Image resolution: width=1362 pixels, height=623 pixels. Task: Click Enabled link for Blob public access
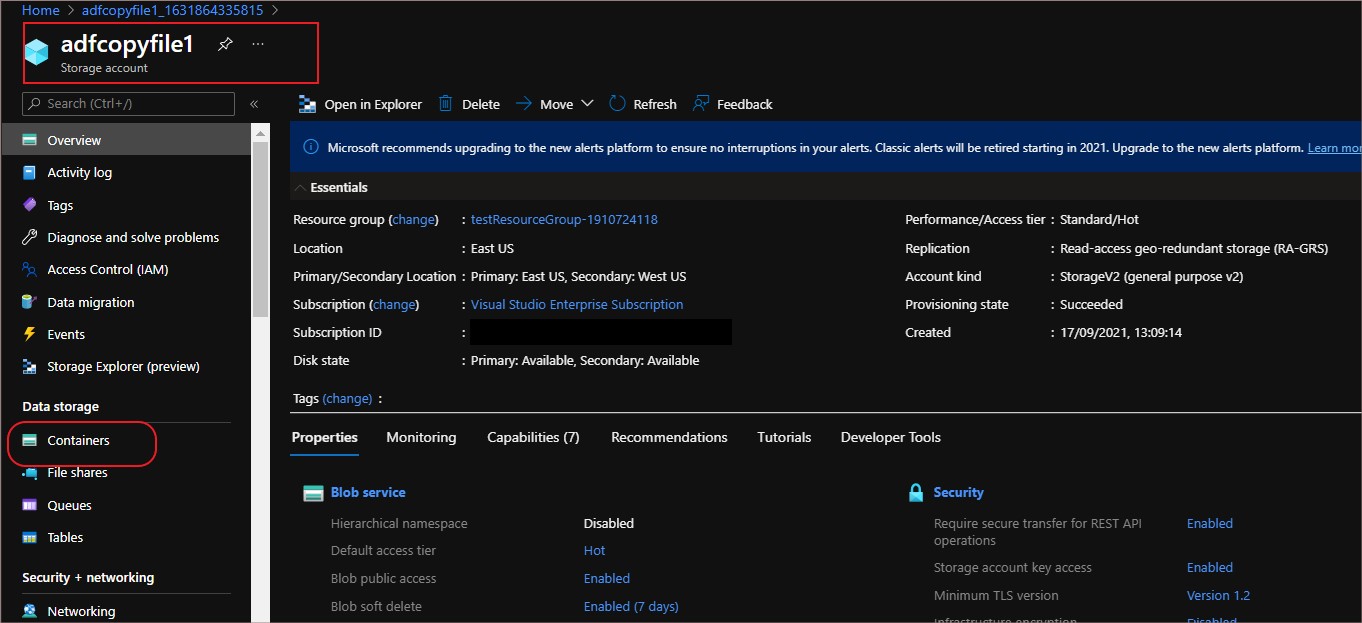(607, 578)
